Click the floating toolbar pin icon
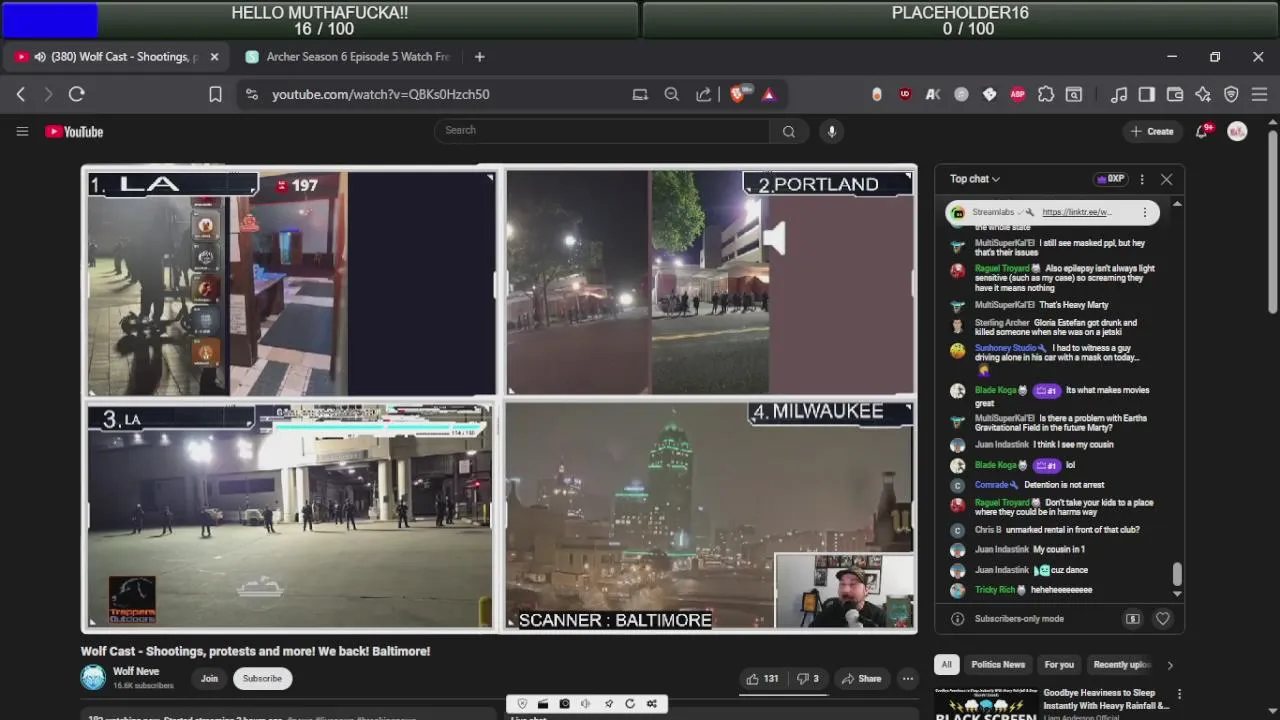Viewport: 1280px width, 720px height. point(608,704)
